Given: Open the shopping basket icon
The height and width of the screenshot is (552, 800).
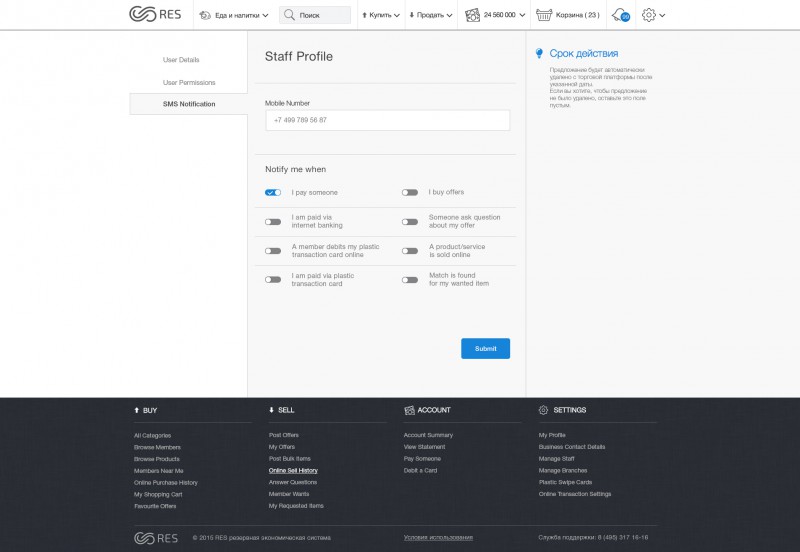Looking at the screenshot, I should click(544, 15).
